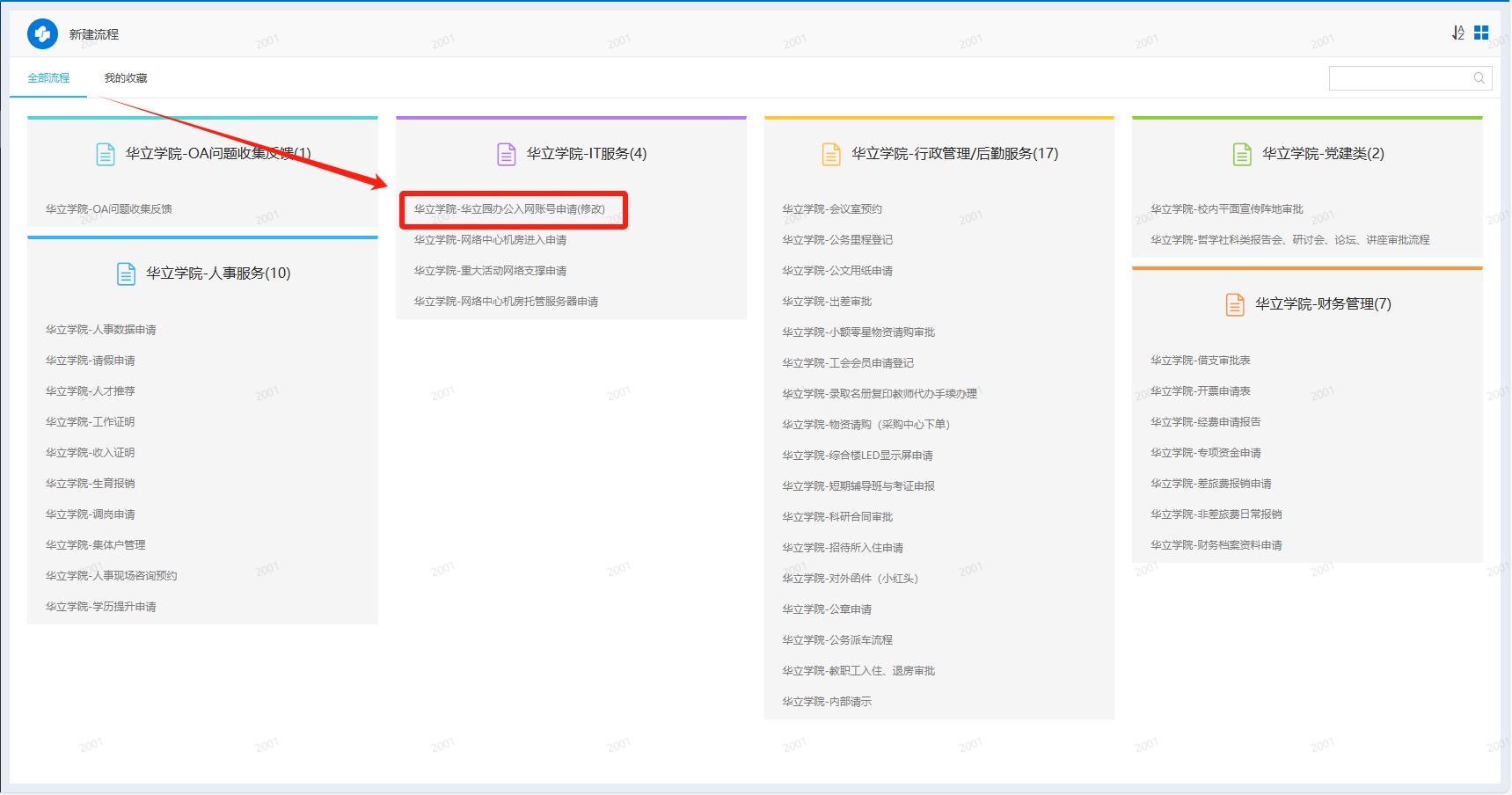Select 华立学院-会议室预约 workflow link
This screenshot has height=795, width=1512.
point(832,209)
